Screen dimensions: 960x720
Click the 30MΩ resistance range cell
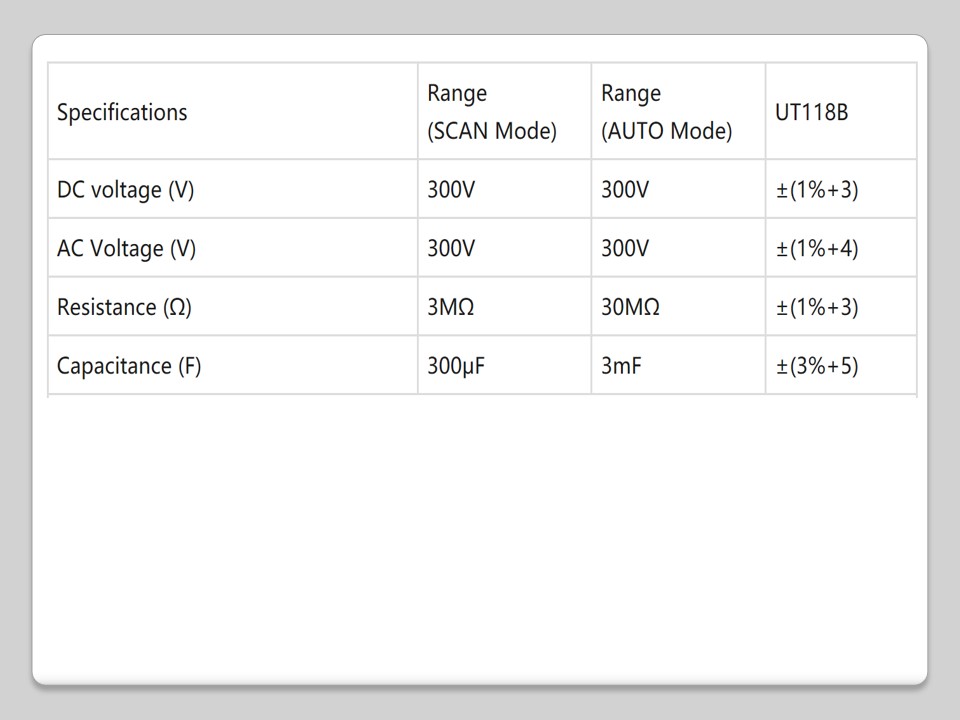coord(630,307)
